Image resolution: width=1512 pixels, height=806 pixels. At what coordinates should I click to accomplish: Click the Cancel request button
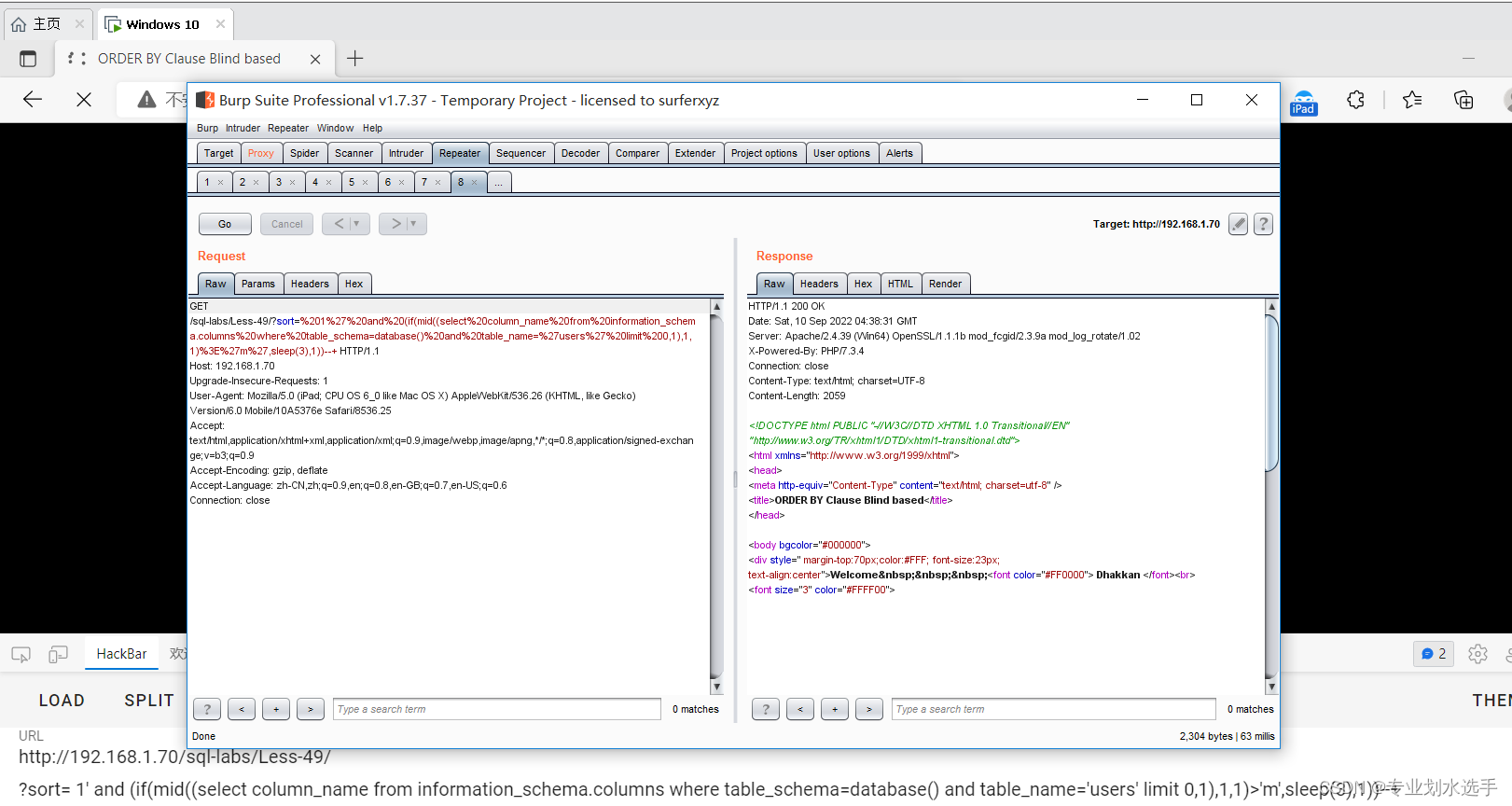286,224
